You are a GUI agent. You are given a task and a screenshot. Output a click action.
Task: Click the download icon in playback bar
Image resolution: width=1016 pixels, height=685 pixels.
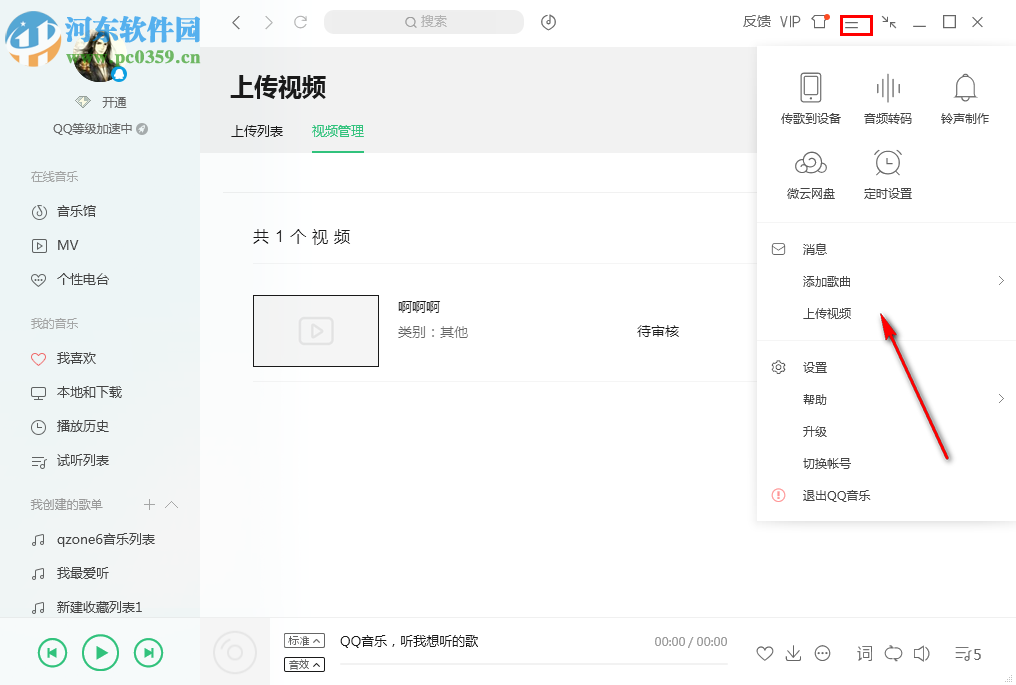pos(793,654)
